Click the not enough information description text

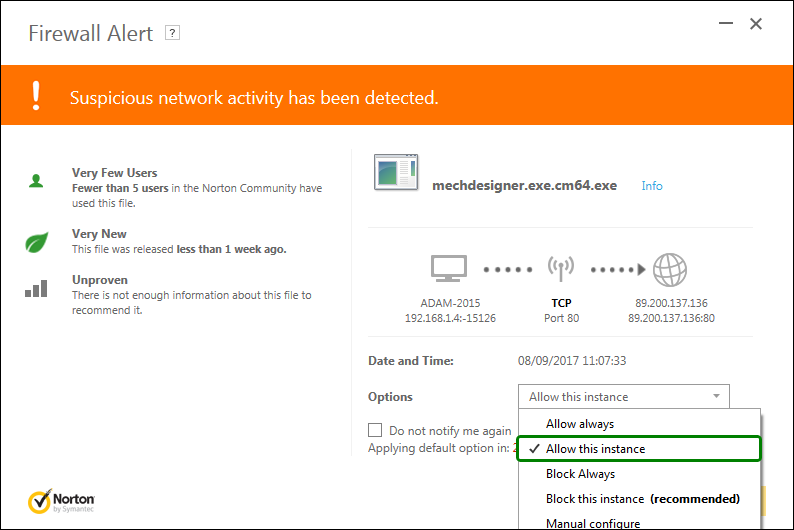[x=191, y=303]
